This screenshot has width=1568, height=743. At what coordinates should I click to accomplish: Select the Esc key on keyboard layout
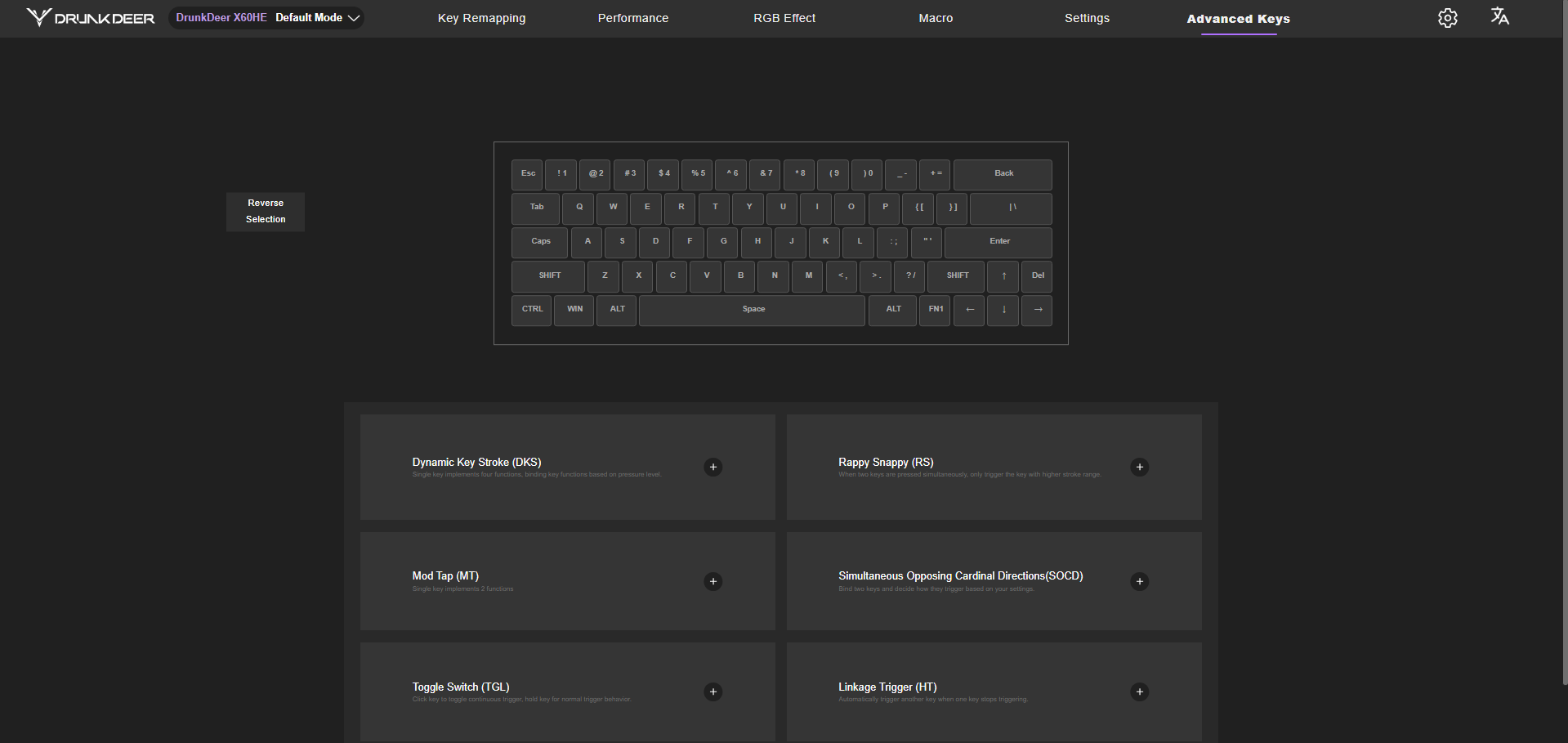click(528, 174)
